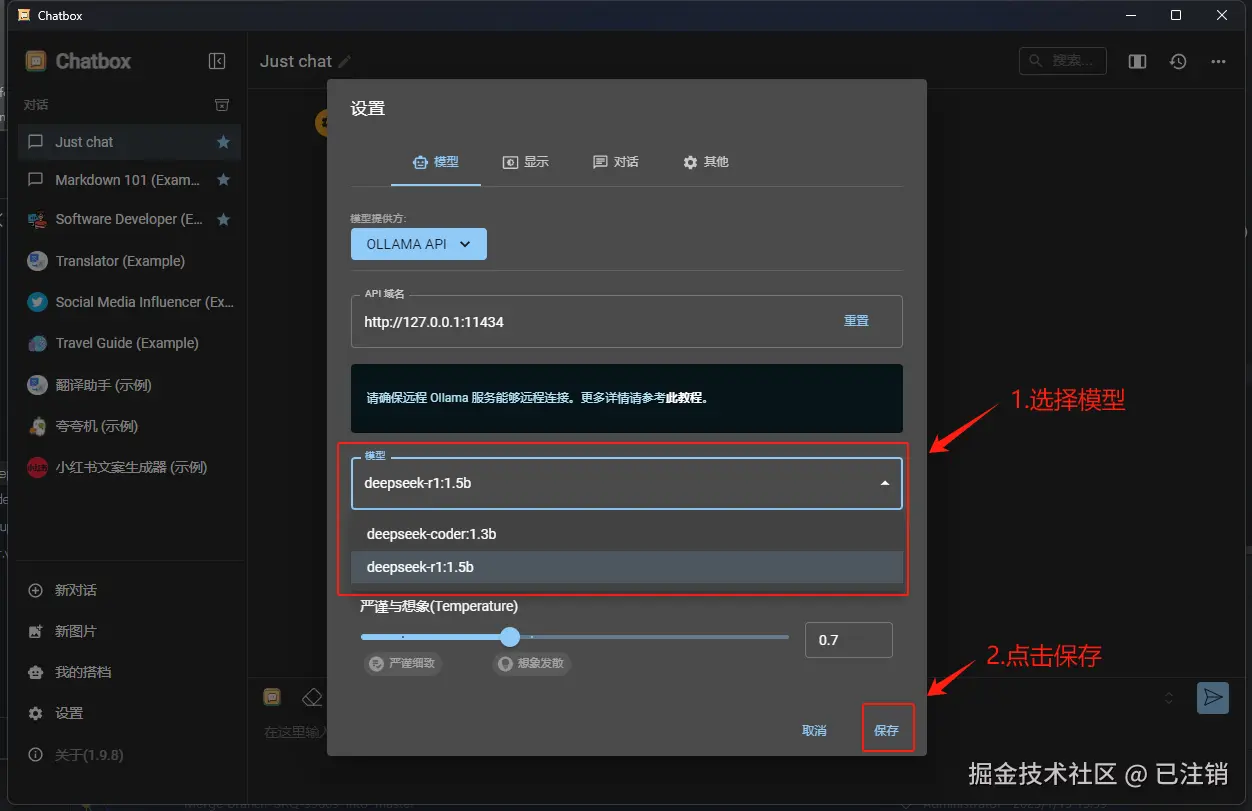Select deepseek-coder:1.3b from the model list

627,534
